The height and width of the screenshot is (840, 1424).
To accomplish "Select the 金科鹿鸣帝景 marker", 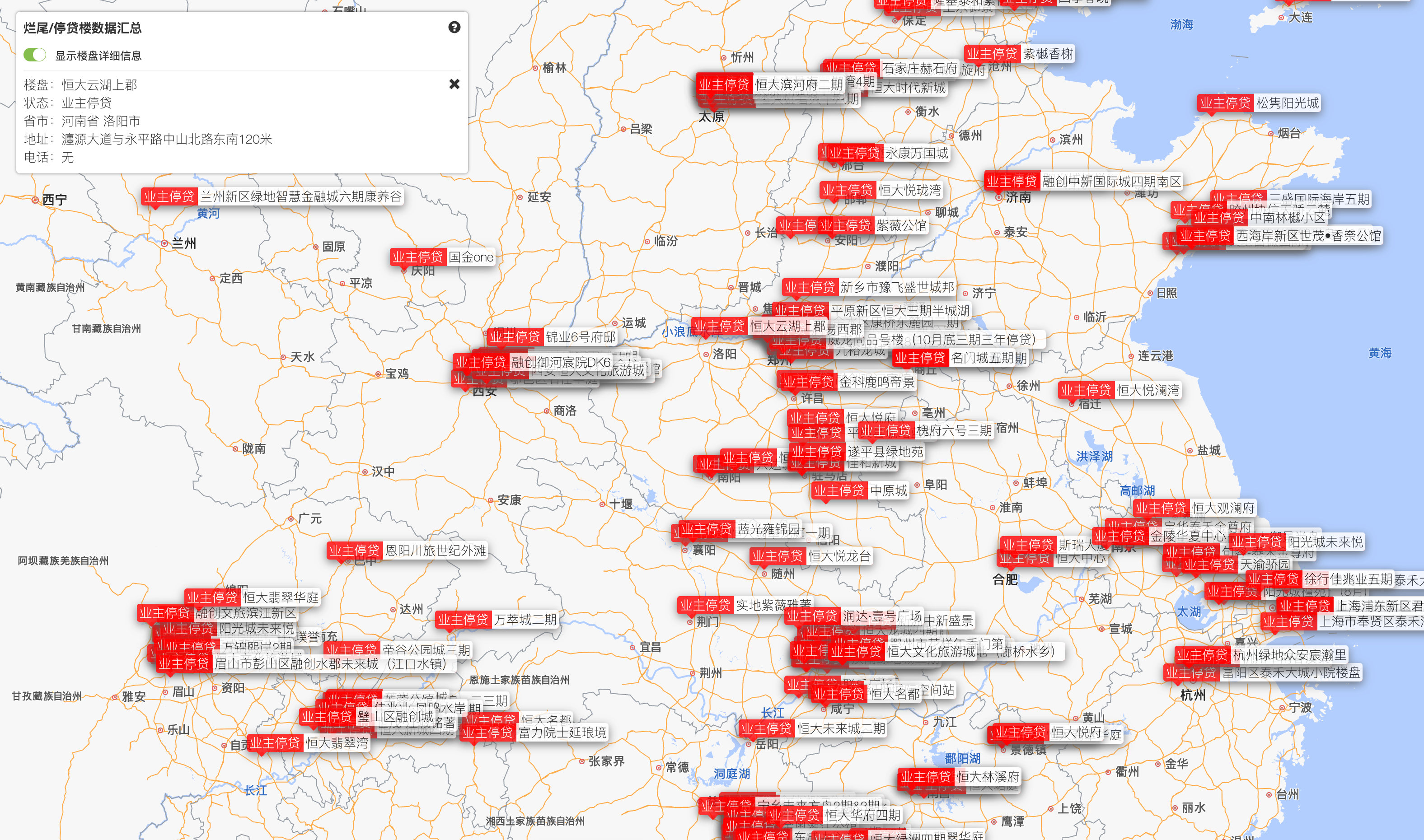I will click(x=848, y=382).
